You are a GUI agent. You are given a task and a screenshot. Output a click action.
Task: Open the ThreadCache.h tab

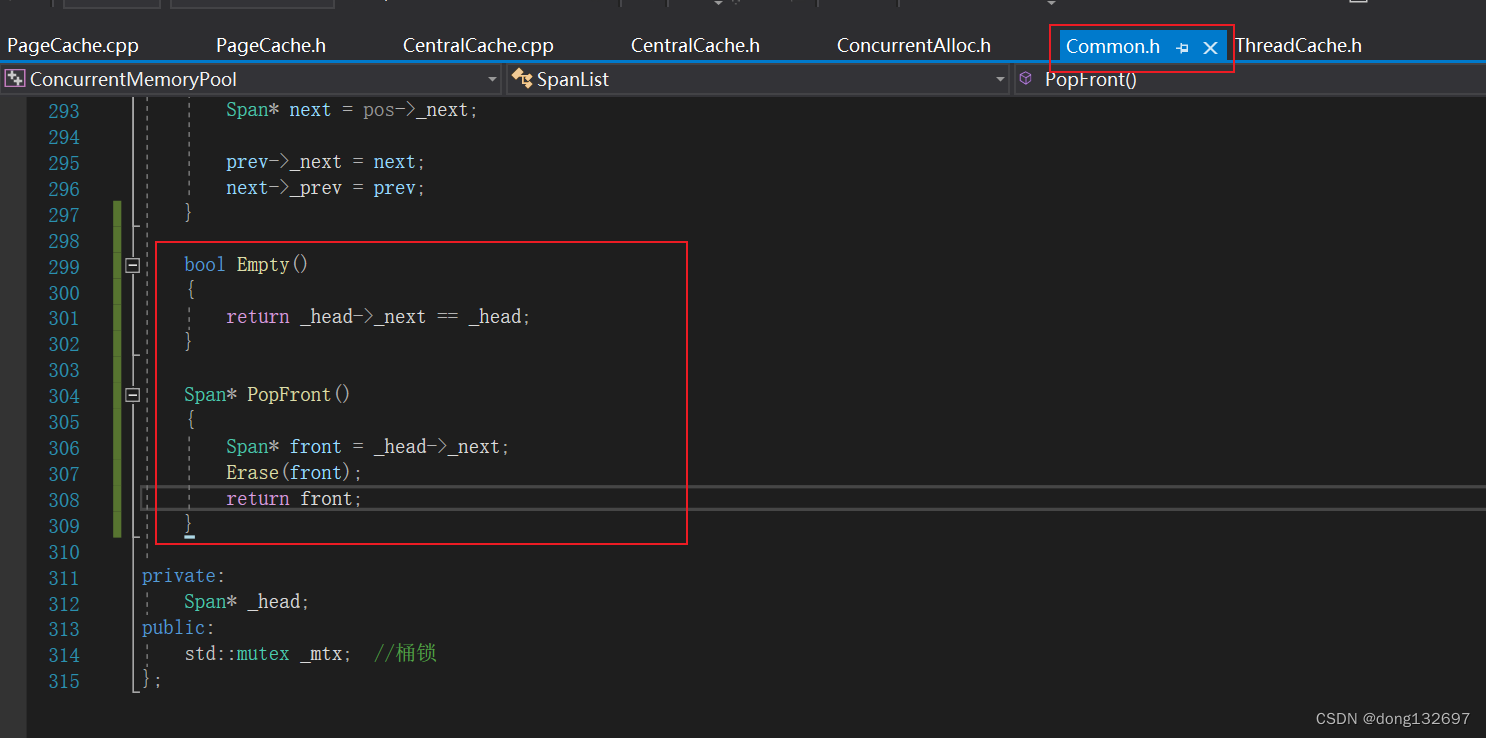point(1298,46)
